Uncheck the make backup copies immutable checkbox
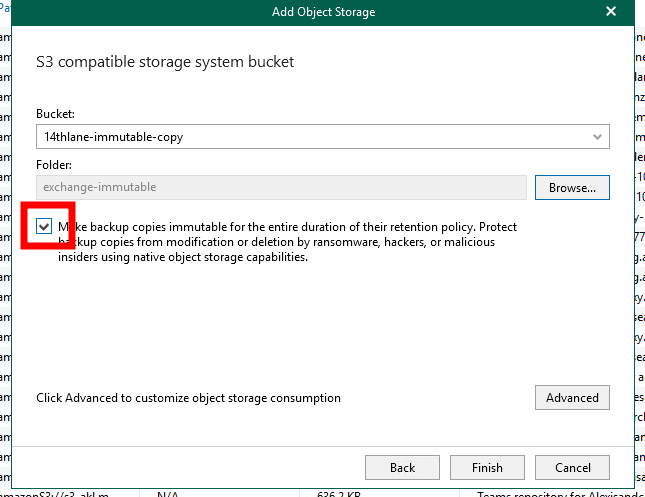This screenshot has height=497, width=645. [x=44, y=226]
